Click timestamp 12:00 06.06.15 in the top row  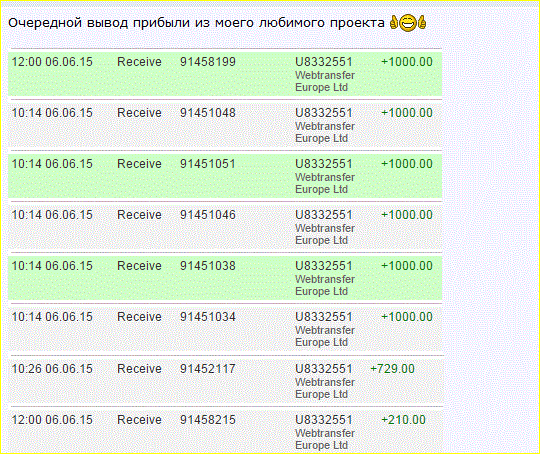click(x=52, y=62)
